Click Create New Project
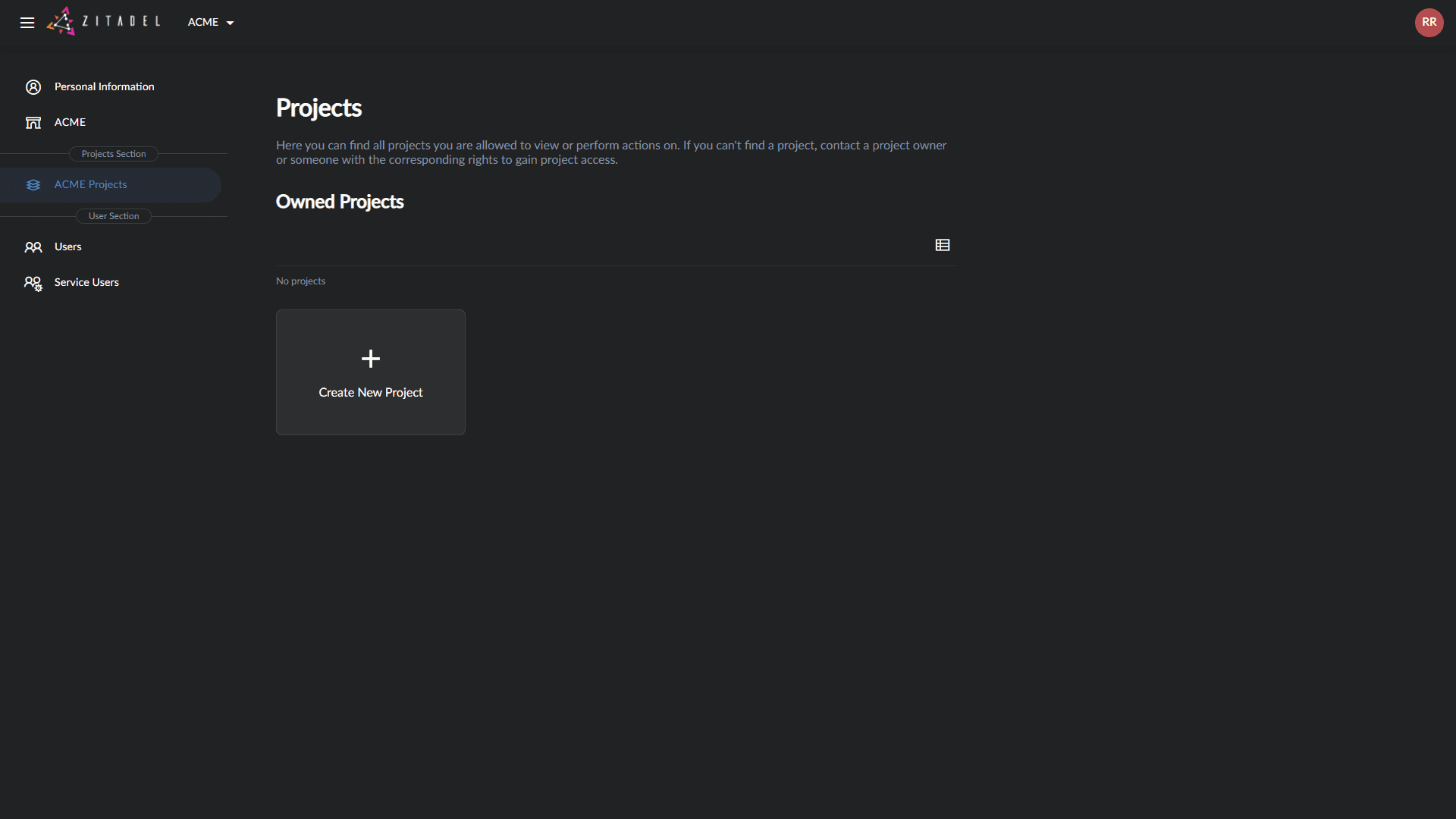 coord(370,392)
